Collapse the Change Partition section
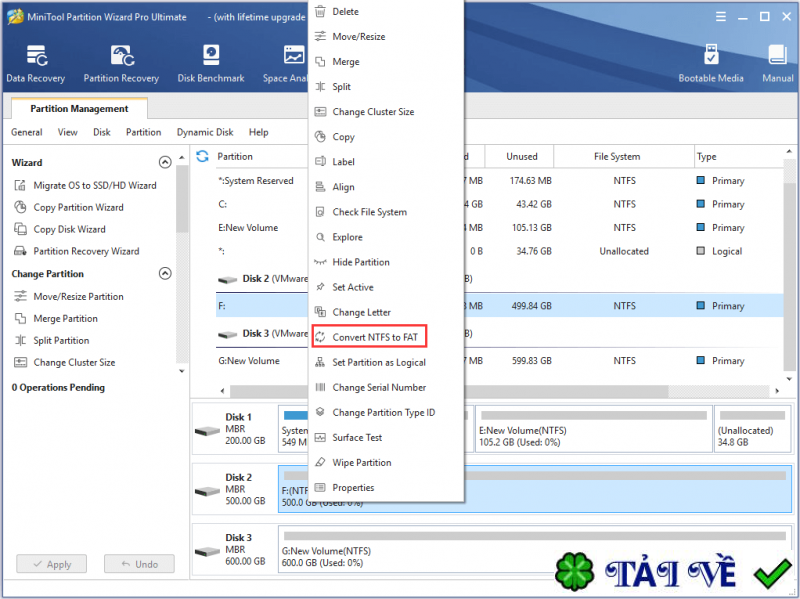The width and height of the screenshot is (800, 599). (165, 274)
